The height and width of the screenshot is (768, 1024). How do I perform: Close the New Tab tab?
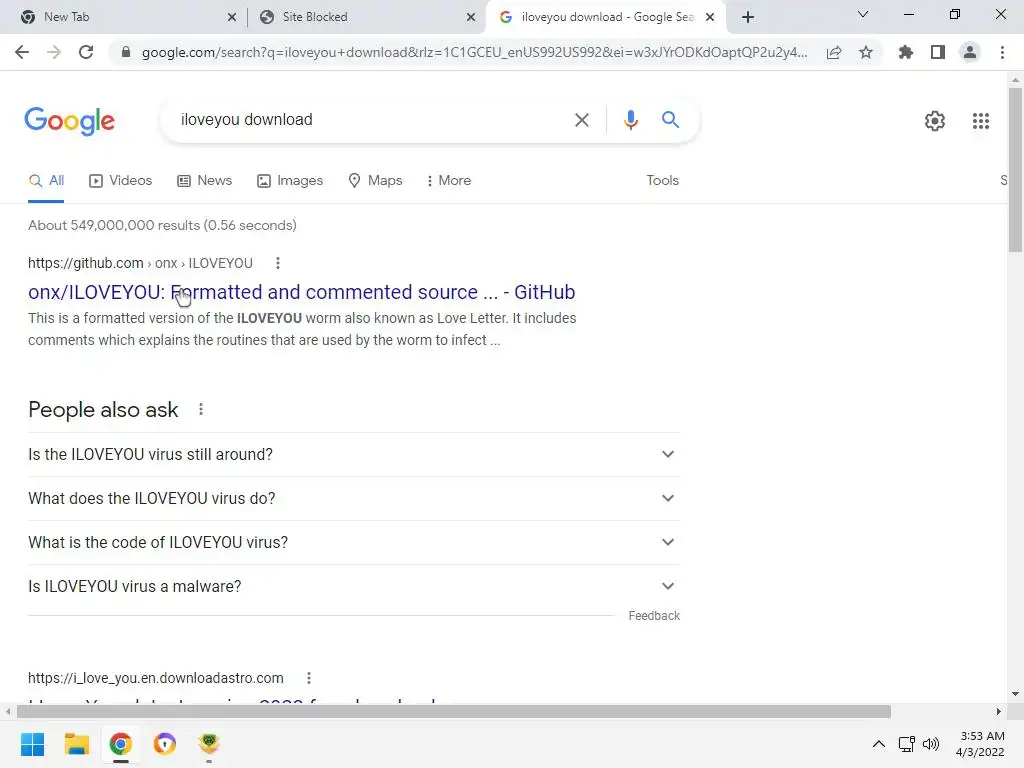232,18
